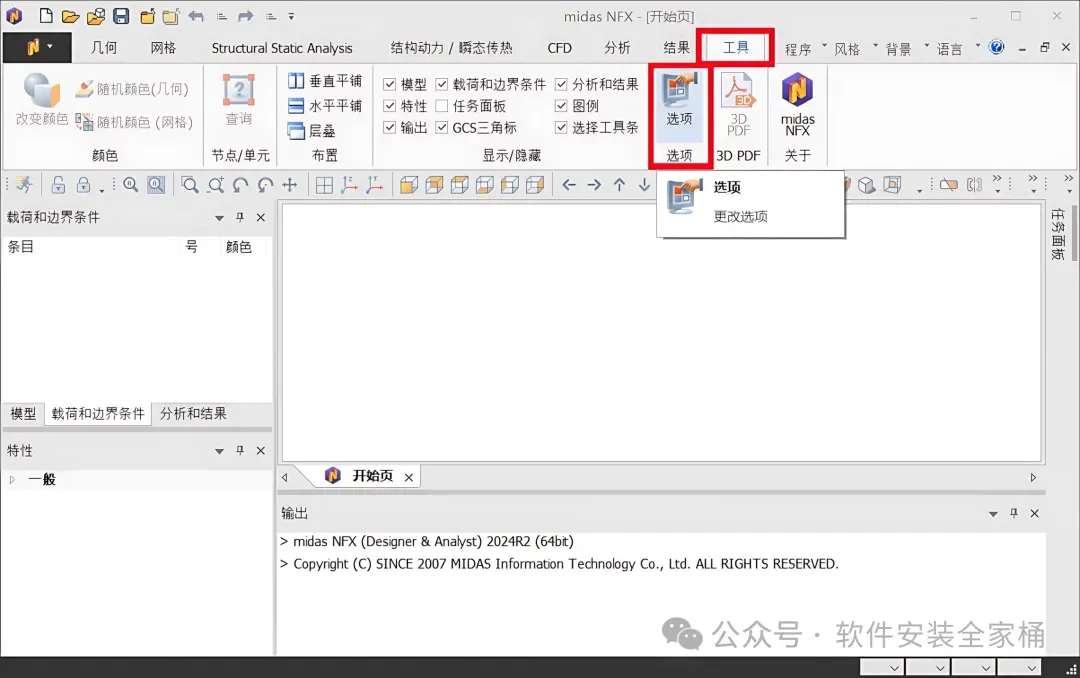This screenshot has height=678, width=1080.
Task: Uncheck the 输出 display checkbox
Action: click(x=390, y=127)
